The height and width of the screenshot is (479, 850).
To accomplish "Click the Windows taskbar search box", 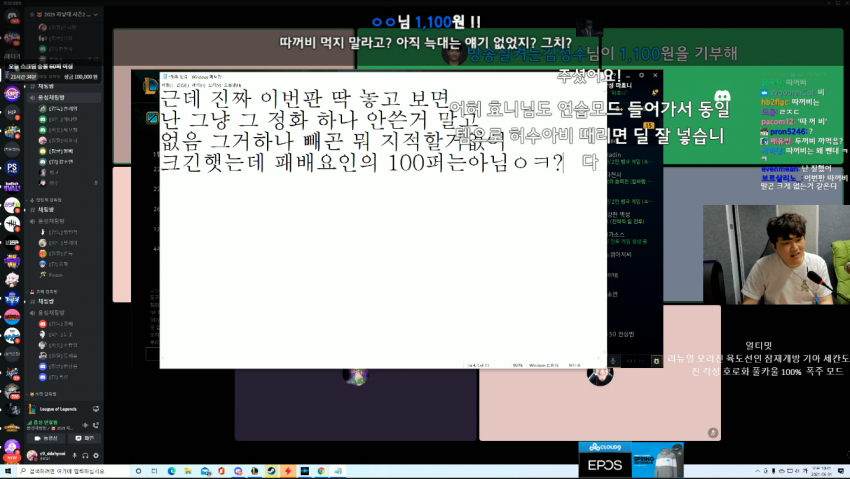I will pyautogui.click(x=73, y=471).
